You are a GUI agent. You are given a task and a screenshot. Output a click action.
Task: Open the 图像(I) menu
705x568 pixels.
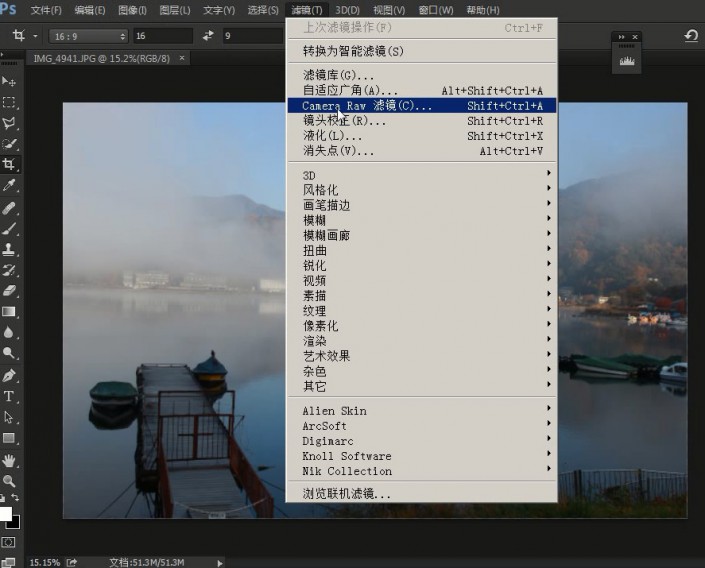[x=132, y=10]
